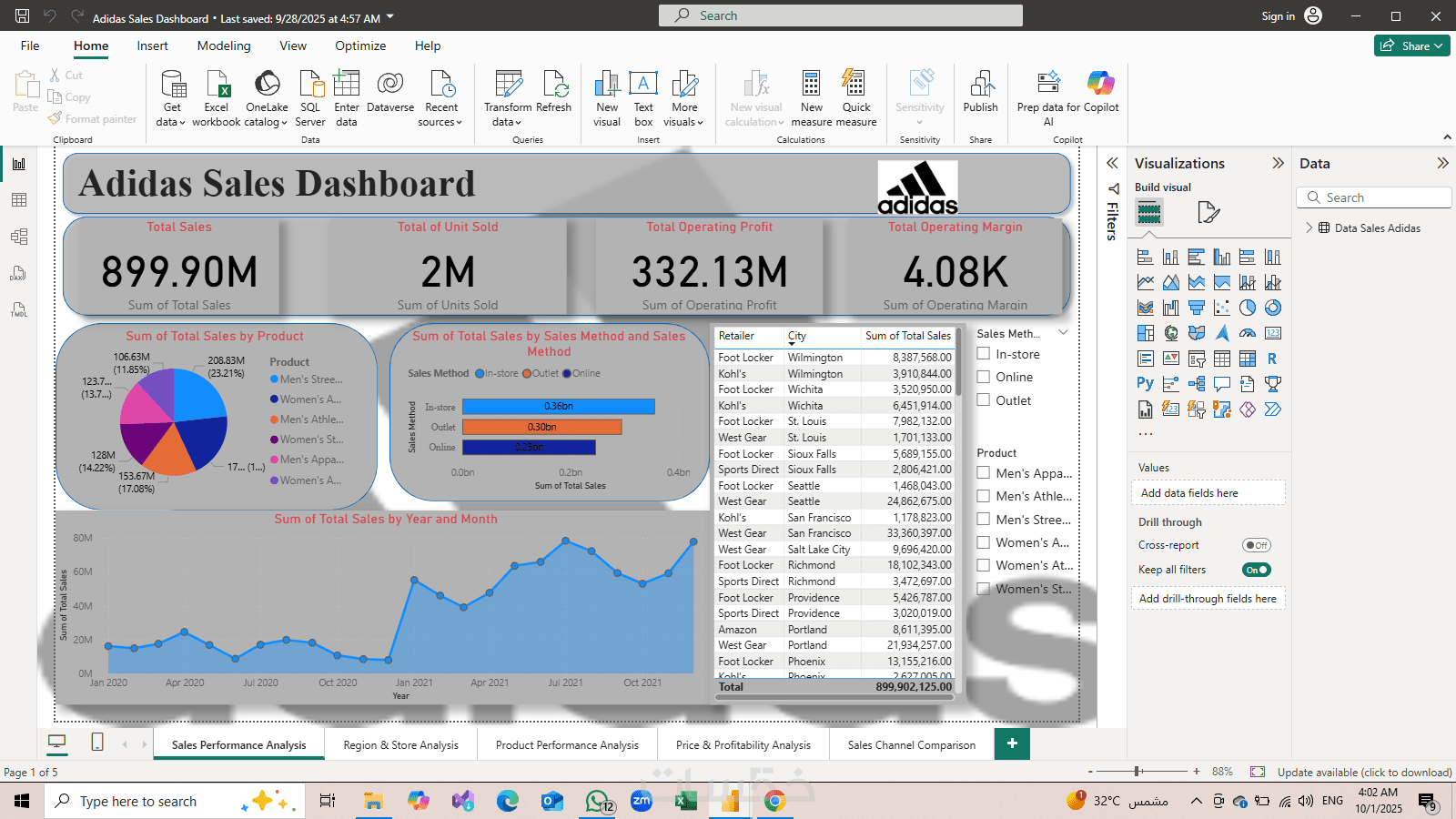This screenshot has height=819, width=1456.
Task: Tick the Men's Athle... product checkbox
Action: [984, 496]
